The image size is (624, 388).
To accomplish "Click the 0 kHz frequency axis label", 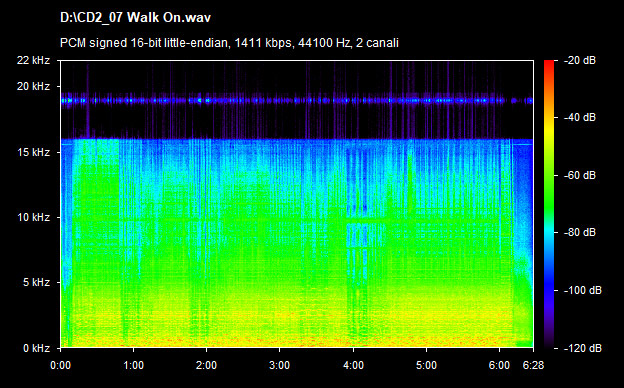I will pyautogui.click(x=36, y=348).
